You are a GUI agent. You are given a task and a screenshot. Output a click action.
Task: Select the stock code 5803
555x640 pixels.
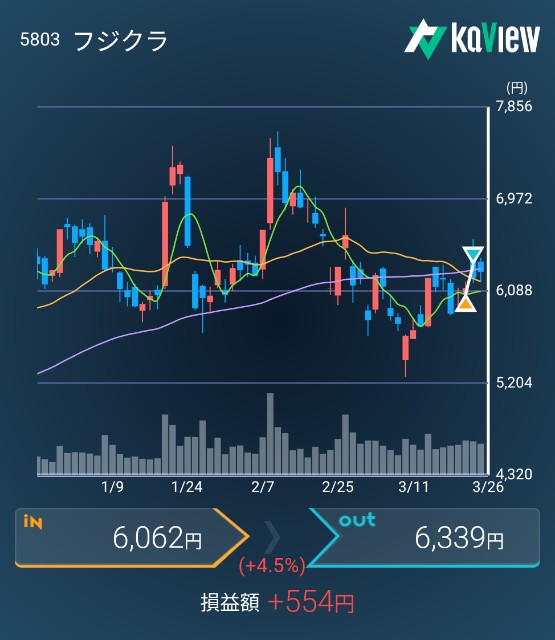[40, 40]
